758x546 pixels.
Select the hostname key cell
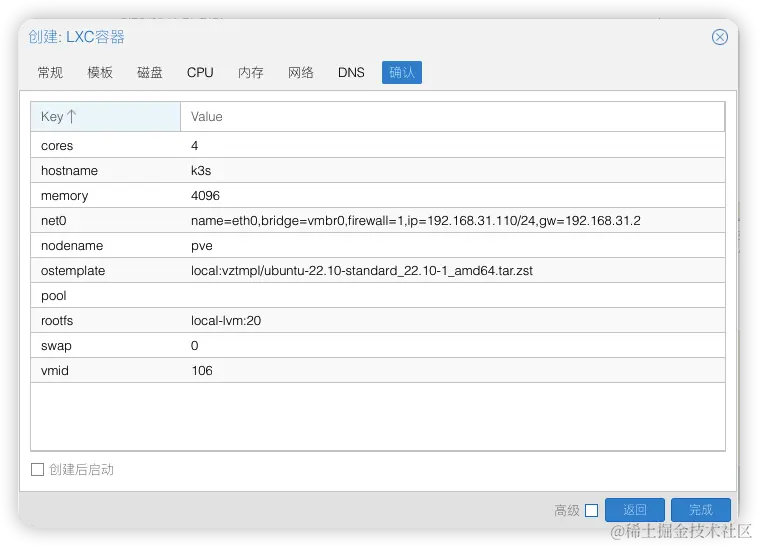tap(105, 171)
